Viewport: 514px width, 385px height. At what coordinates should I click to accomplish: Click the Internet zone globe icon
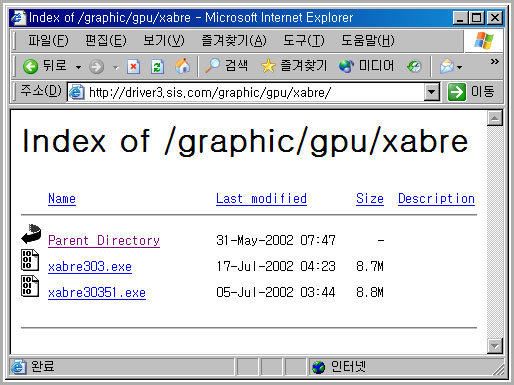coord(318,367)
